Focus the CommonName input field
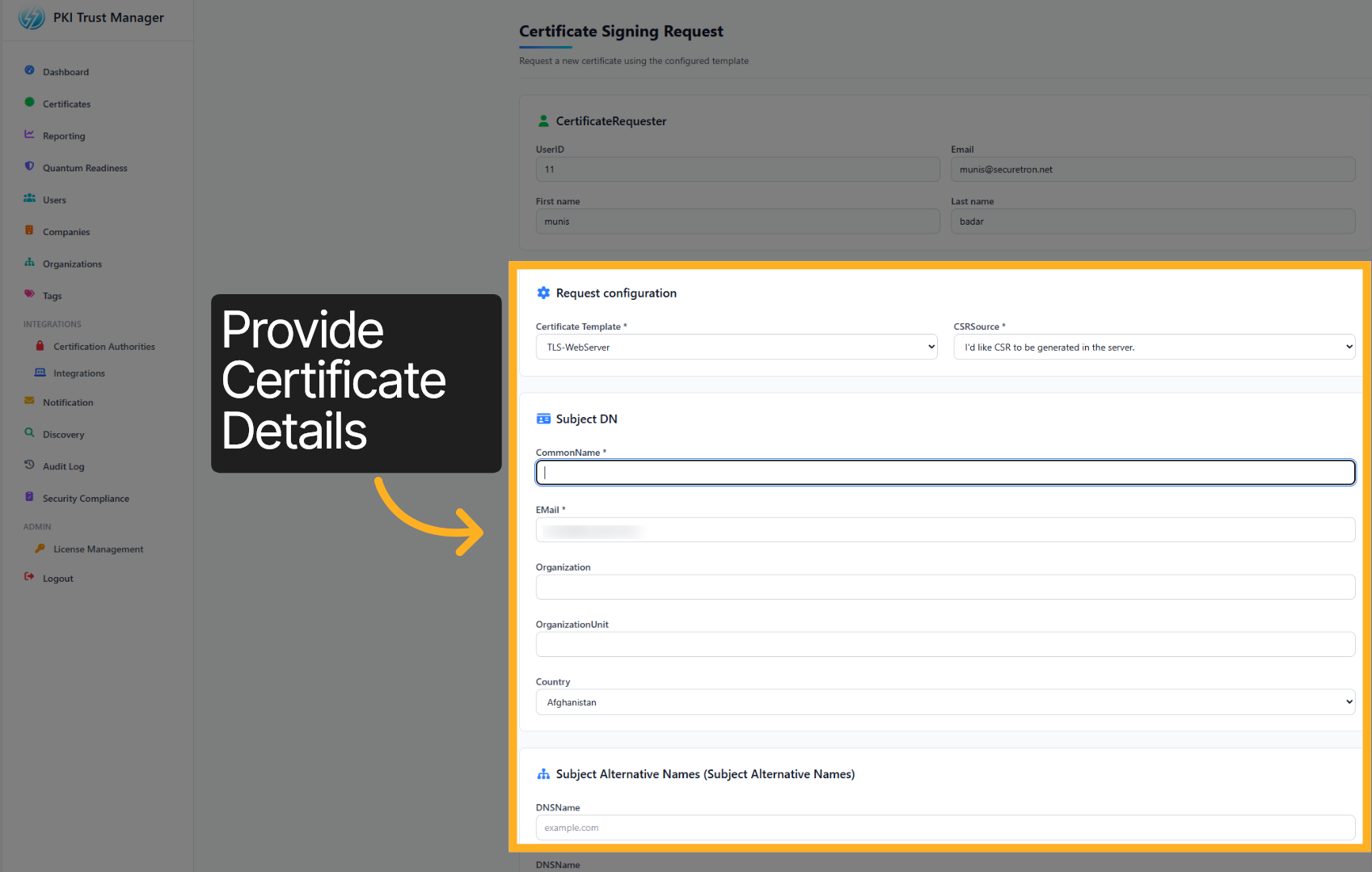 point(944,473)
